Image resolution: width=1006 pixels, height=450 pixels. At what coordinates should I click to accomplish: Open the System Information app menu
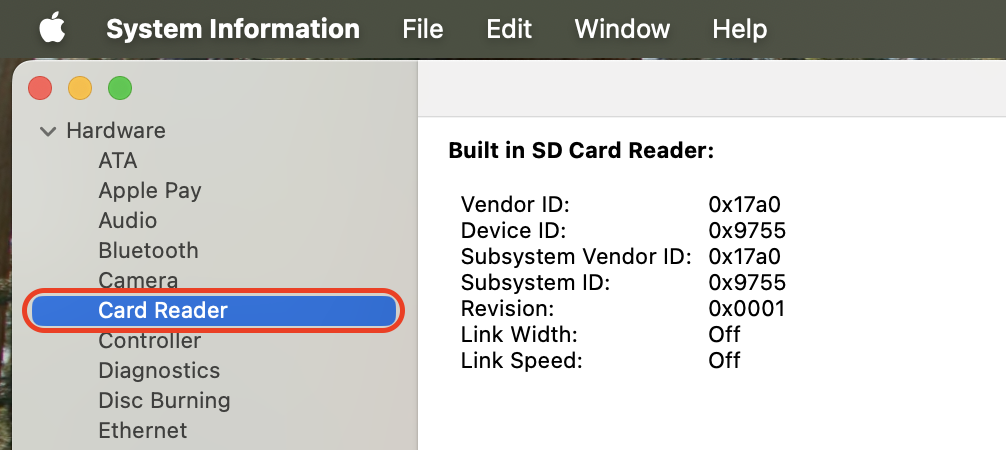(233, 29)
